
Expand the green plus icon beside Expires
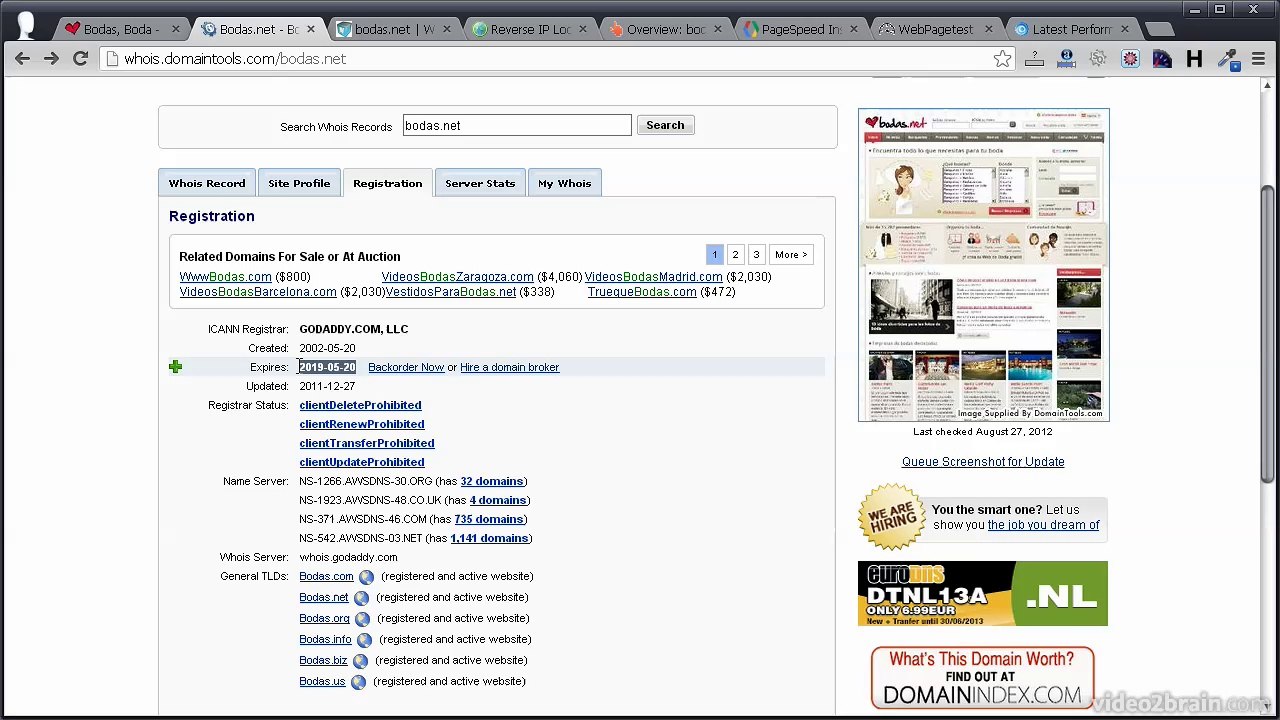(x=175, y=367)
